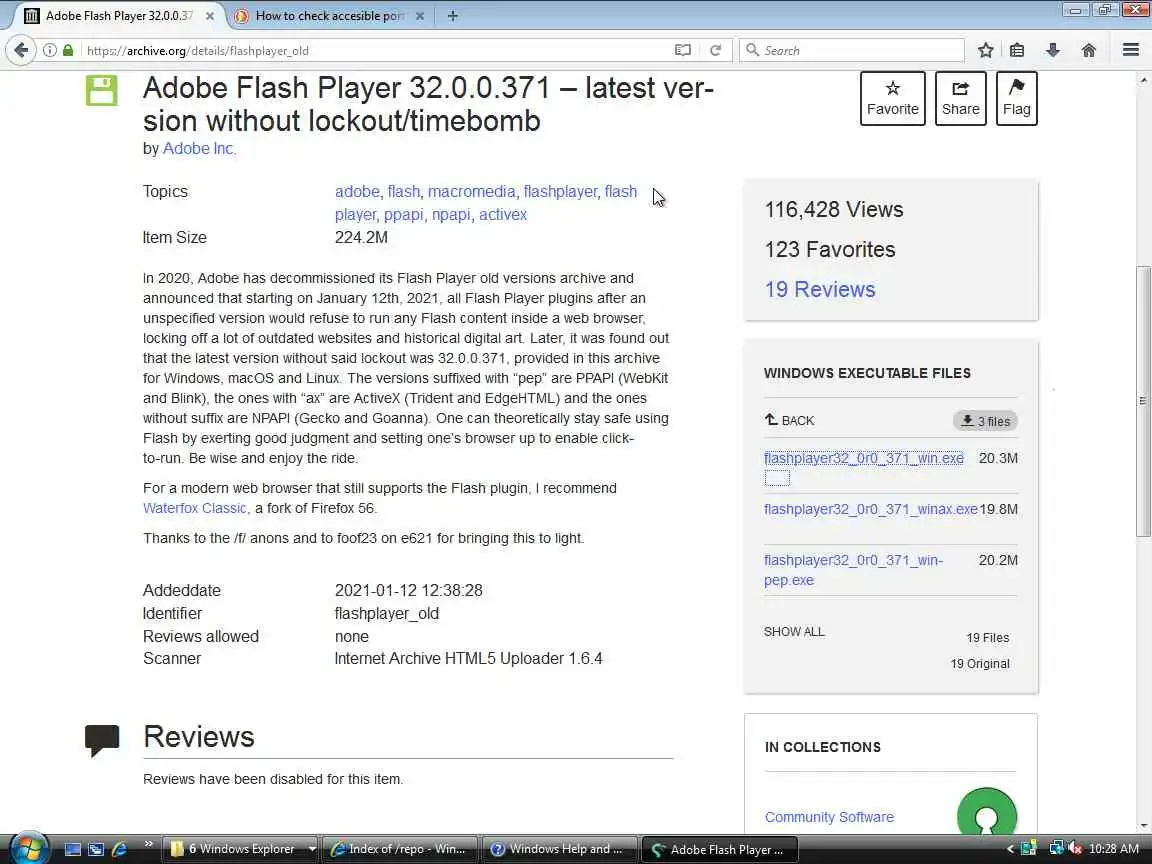
Task: Open site information icon in address bar
Action: [49, 50]
